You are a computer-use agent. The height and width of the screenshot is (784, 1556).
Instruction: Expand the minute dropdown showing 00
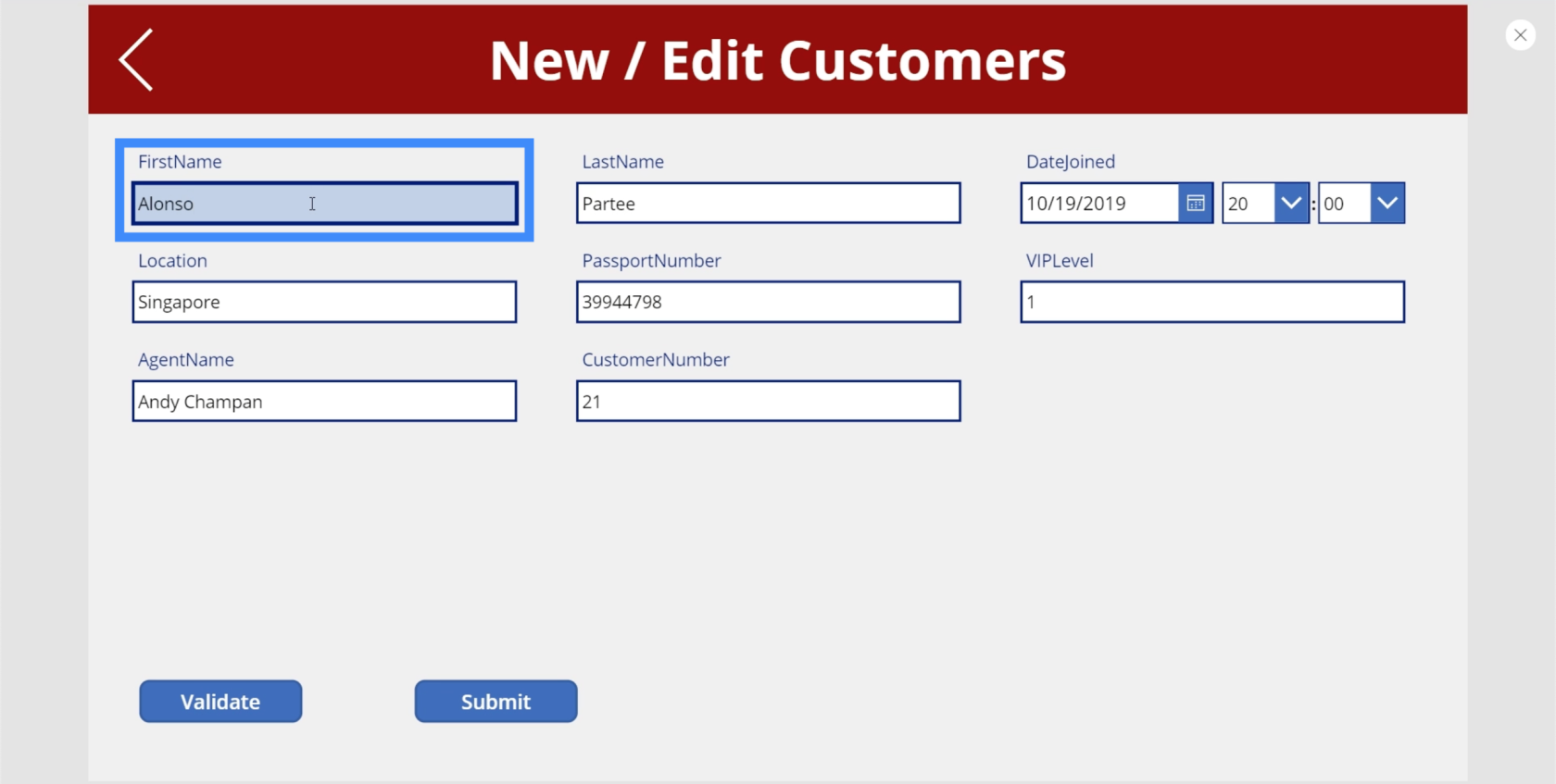coord(1387,204)
